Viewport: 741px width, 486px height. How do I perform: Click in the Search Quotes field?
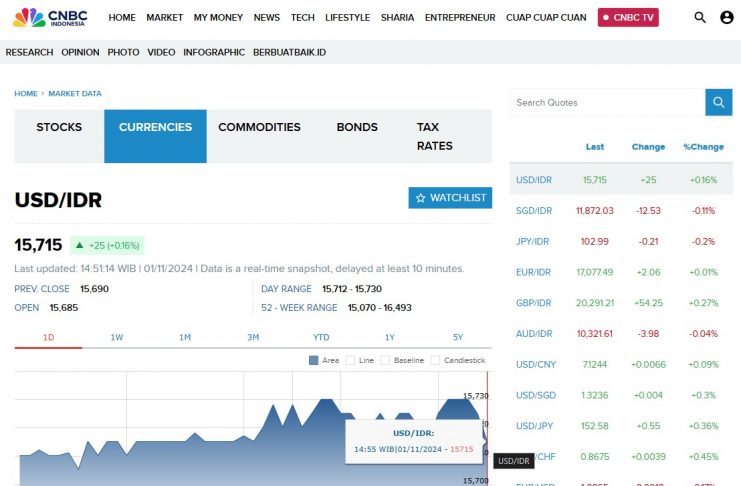point(606,102)
